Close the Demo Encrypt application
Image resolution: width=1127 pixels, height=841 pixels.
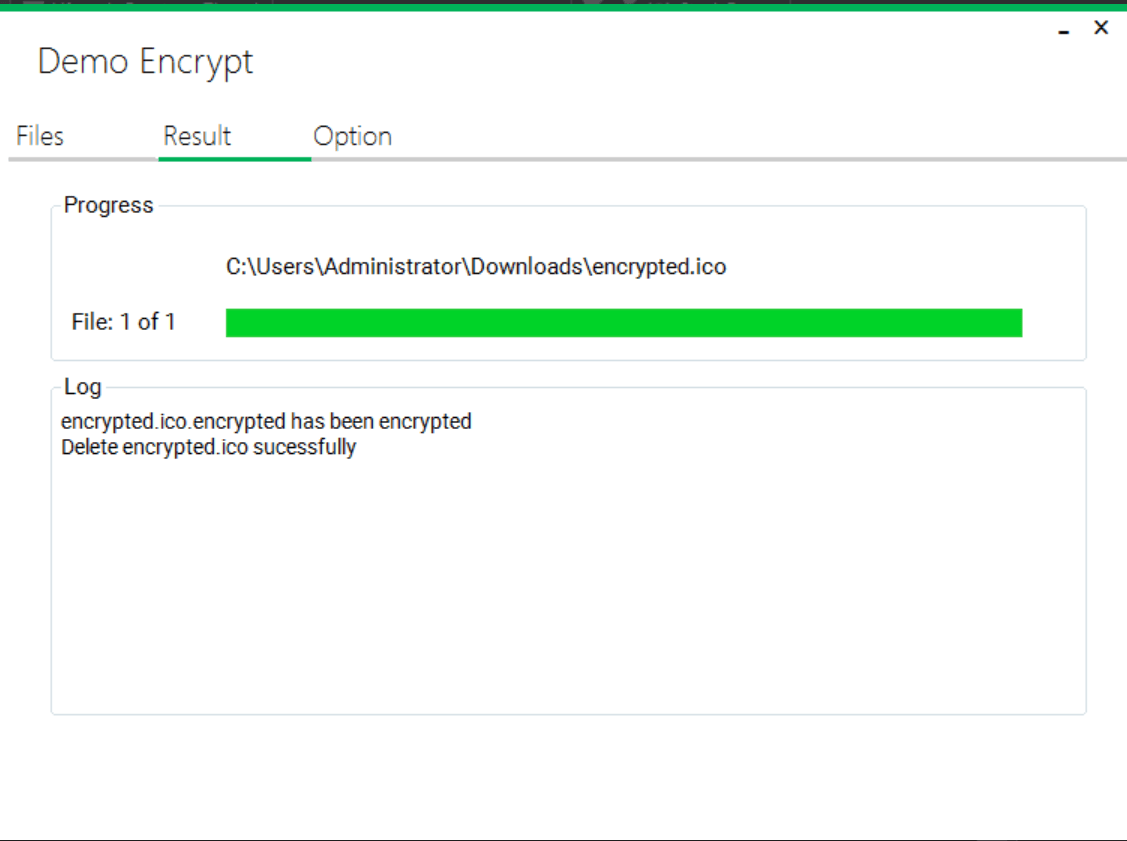[1100, 28]
